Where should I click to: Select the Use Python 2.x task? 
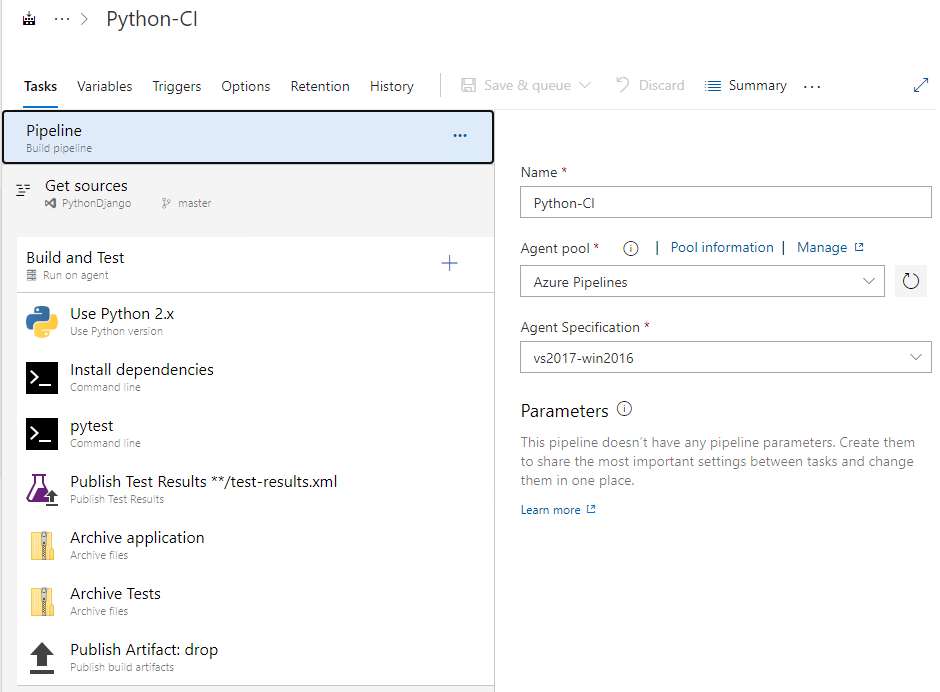point(255,321)
